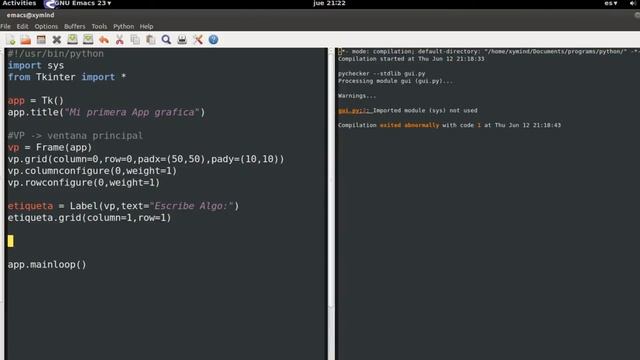This screenshot has width=640, height=360.
Task: Open the File menu
Action: tap(6, 27)
